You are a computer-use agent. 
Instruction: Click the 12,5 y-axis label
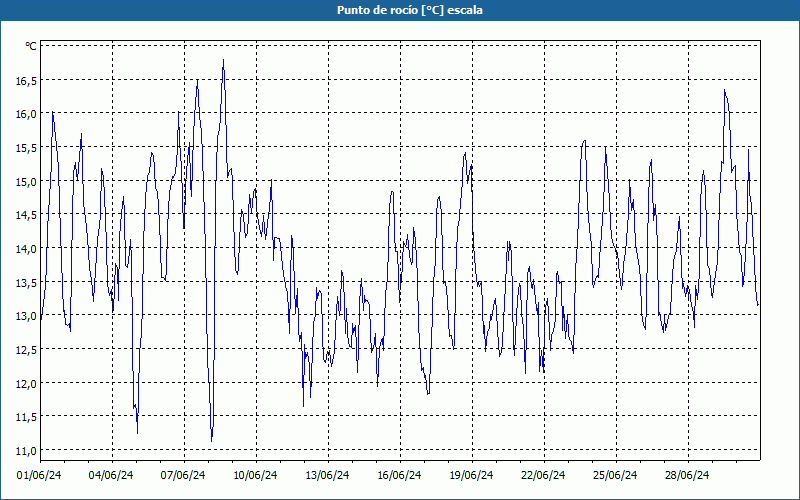27,350
